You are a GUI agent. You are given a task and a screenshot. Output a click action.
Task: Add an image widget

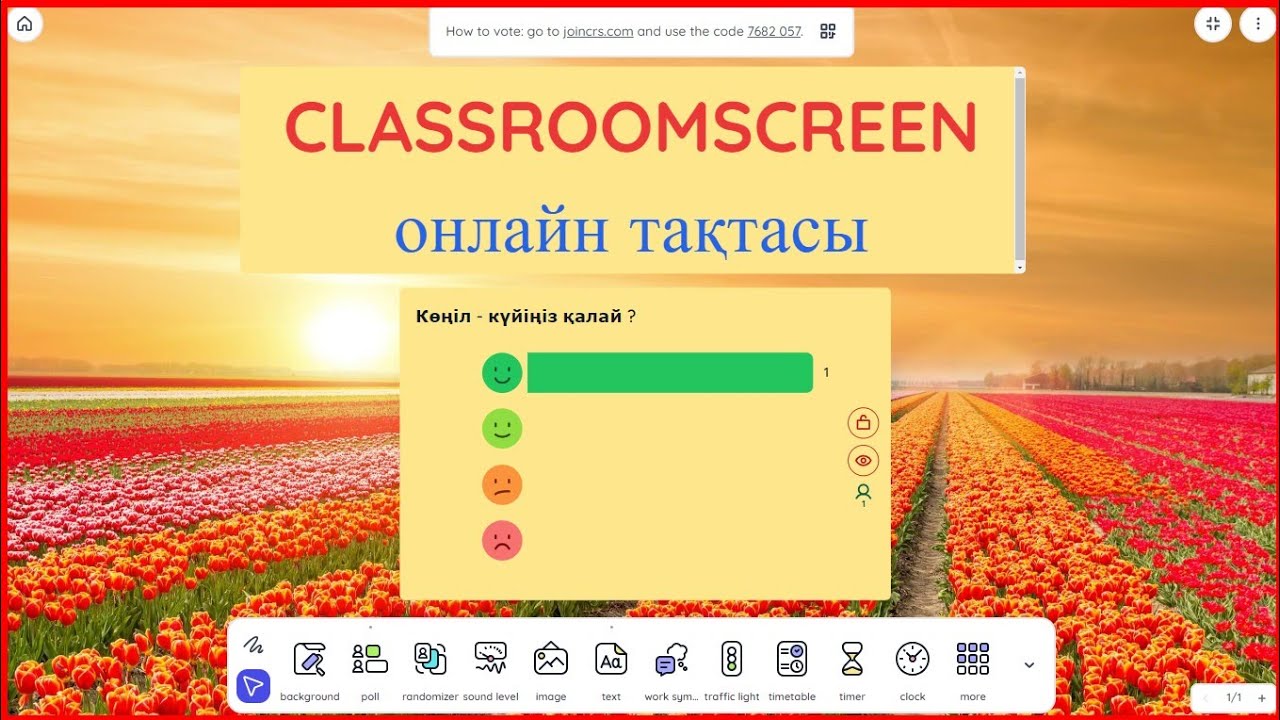coord(551,671)
